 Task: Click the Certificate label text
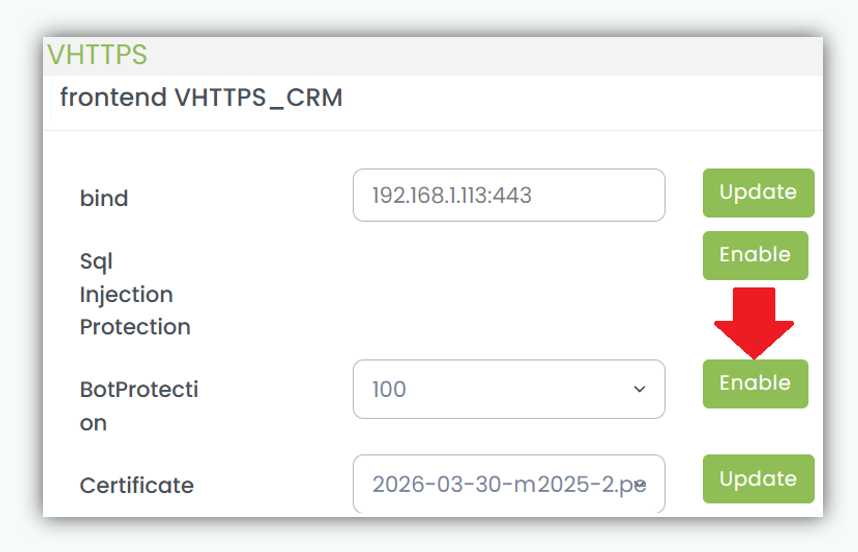coord(137,486)
